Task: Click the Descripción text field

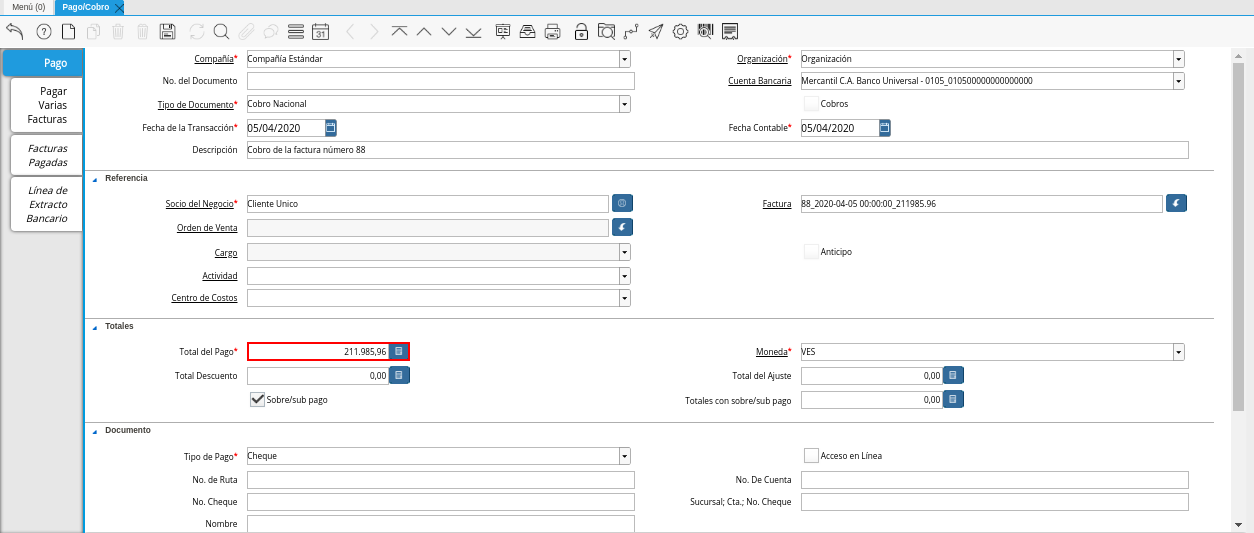Action: pyautogui.click(x=717, y=150)
